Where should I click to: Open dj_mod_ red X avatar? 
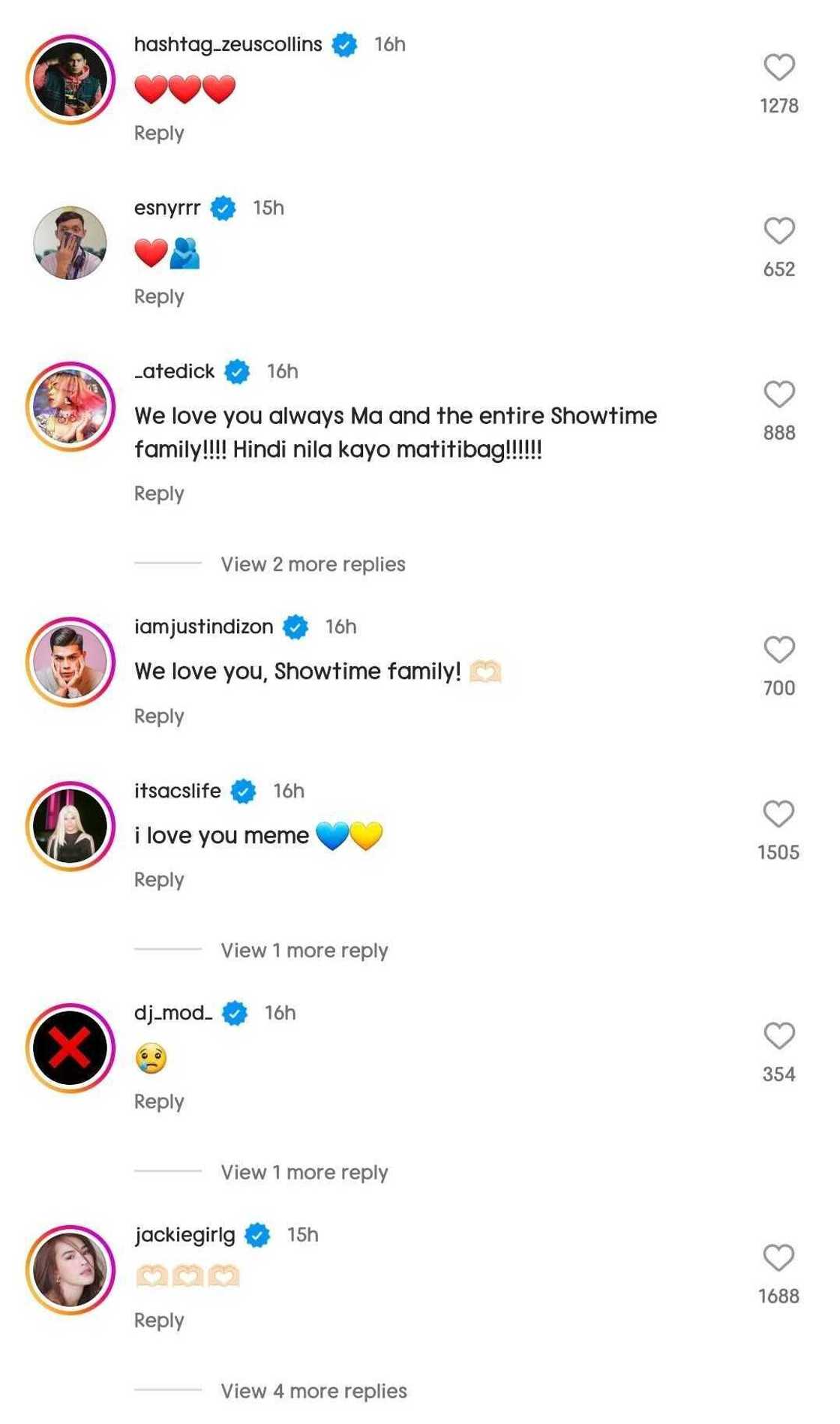(x=70, y=1048)
